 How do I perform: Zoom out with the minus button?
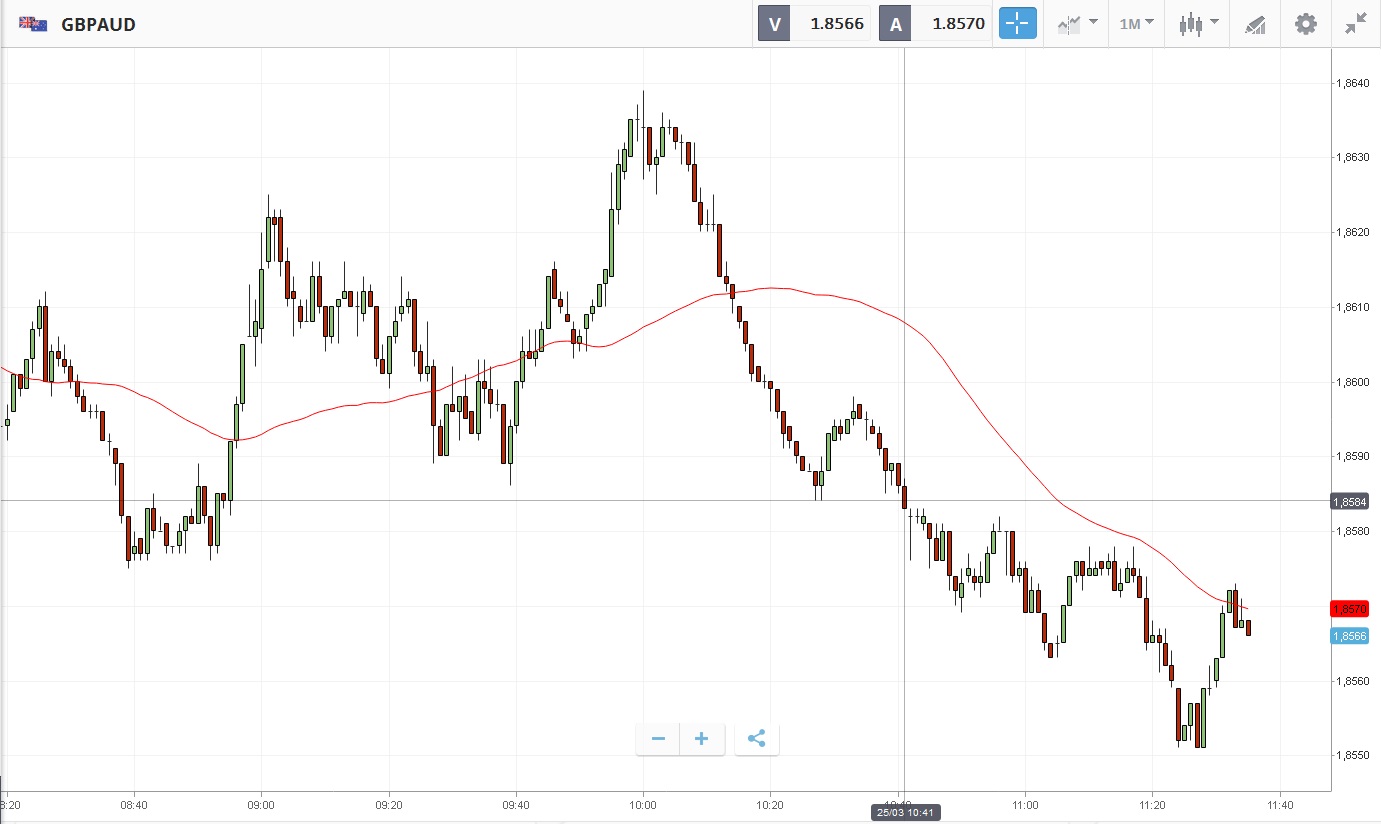658,739
